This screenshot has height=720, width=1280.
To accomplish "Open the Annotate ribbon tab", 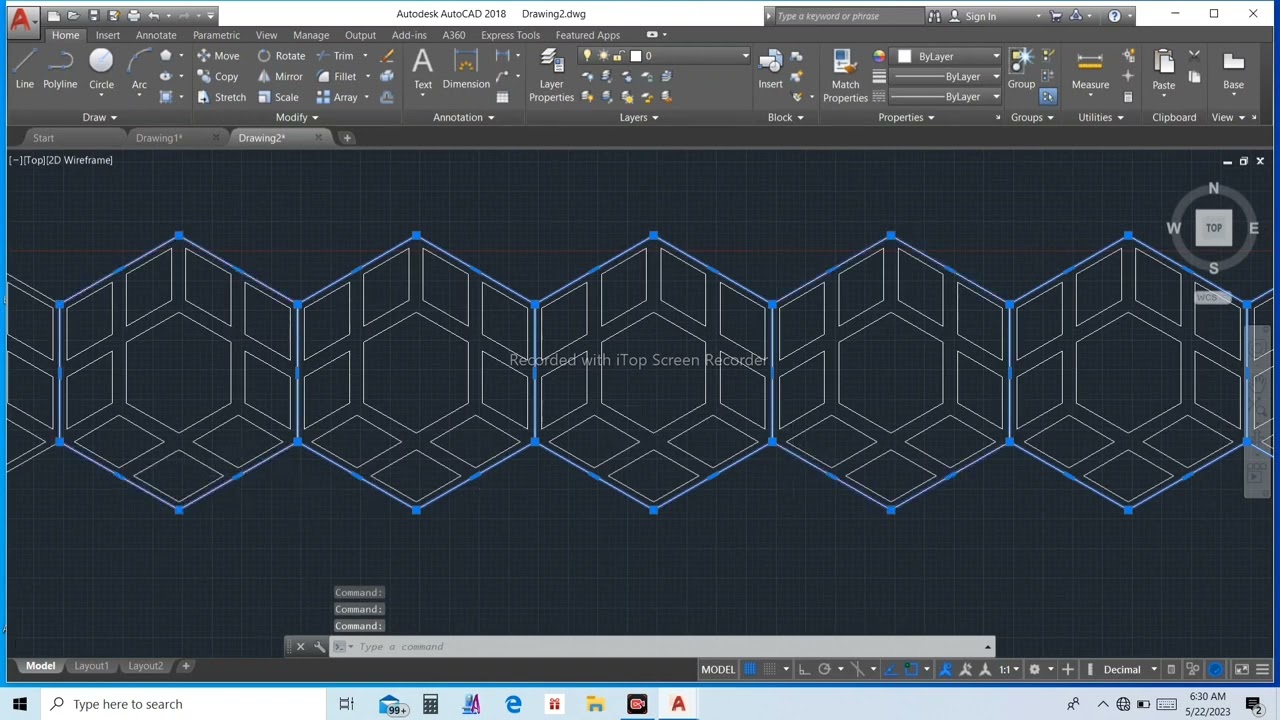I will [x=156, y=35].
